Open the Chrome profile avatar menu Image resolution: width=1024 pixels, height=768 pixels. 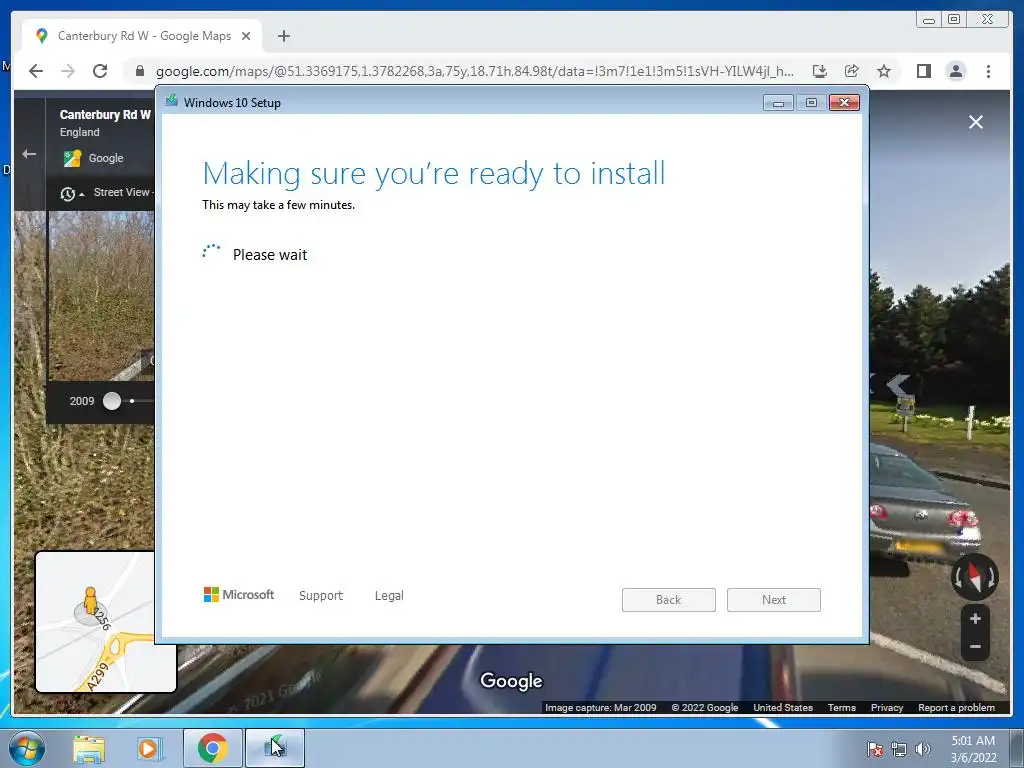(x=956, y=71)
